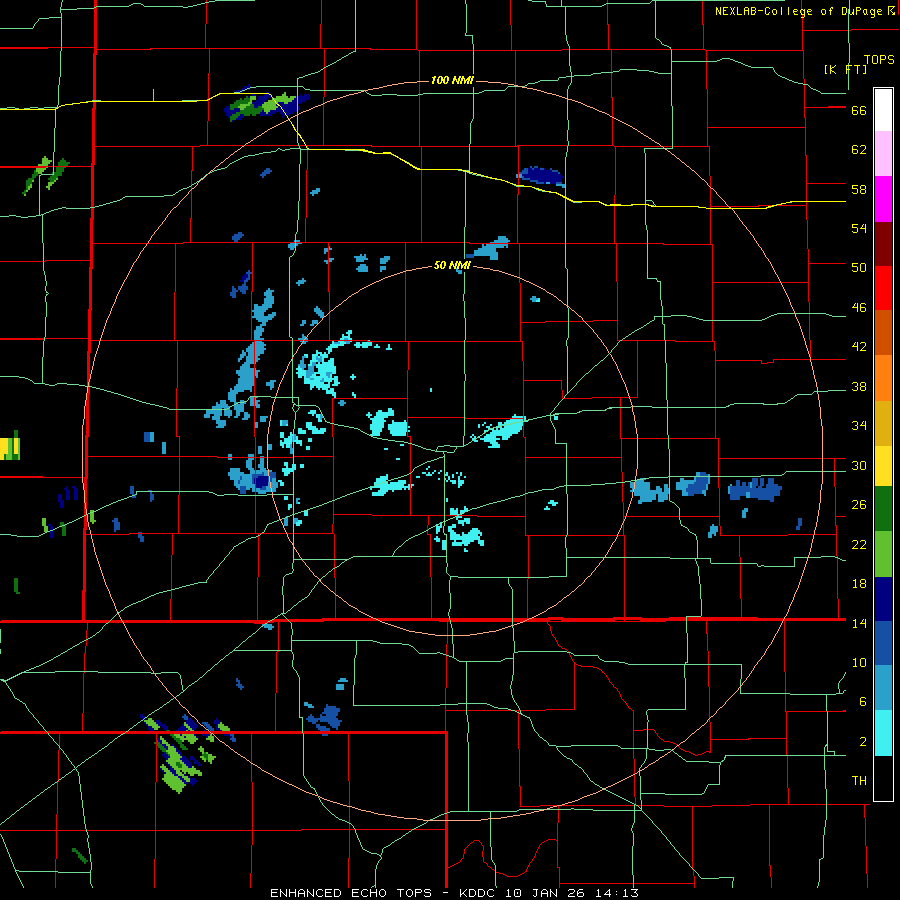Image resolution: width=900 pixels, height=900 pixels.
Task: Click the 2 legend value
Action: pos(863,742)
